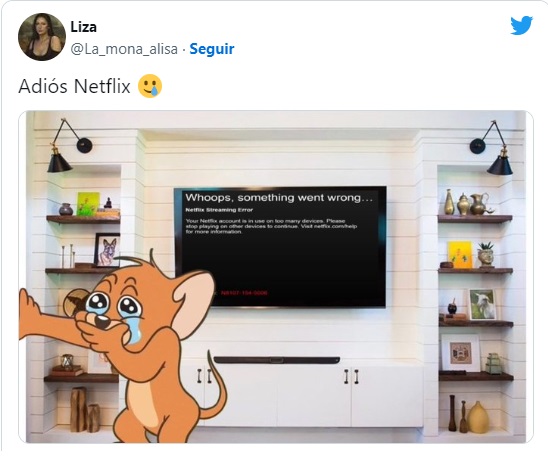Click the 'Whoops, something went wrong' headline

point(279,197)
